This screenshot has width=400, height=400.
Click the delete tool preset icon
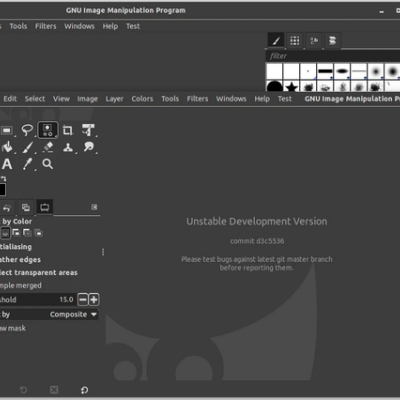[54, 390]
